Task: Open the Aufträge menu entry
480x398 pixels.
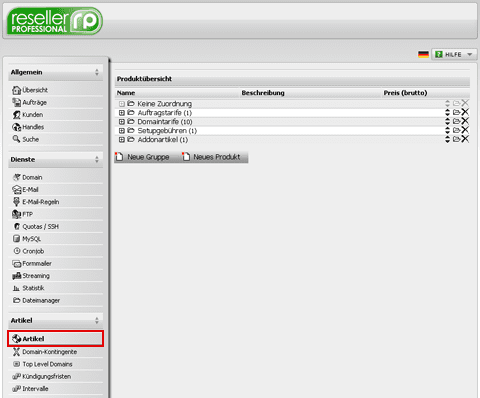Action: (x=34, y=102)
